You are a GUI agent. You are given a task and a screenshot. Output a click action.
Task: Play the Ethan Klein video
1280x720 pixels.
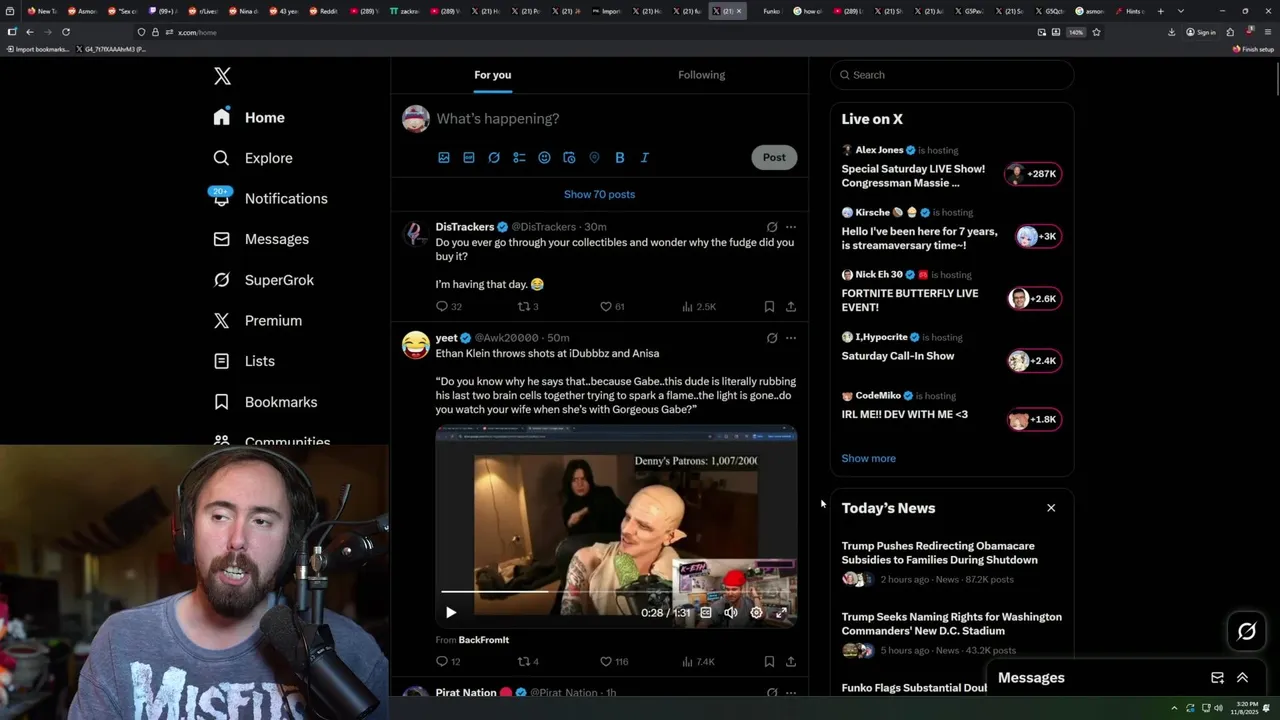click(x=450, y=613)
